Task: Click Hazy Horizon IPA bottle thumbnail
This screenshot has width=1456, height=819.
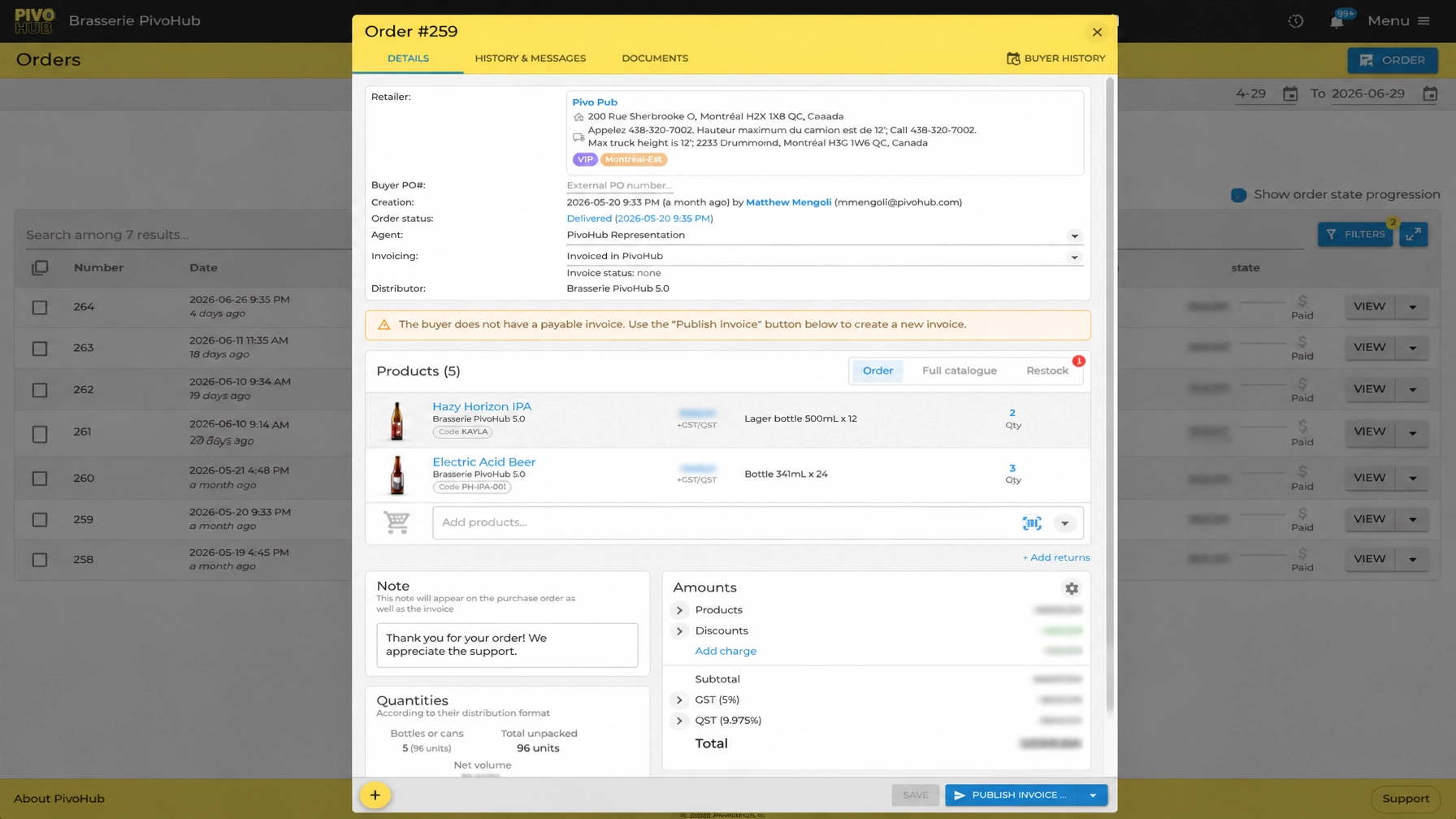Action: coord(396,420)
